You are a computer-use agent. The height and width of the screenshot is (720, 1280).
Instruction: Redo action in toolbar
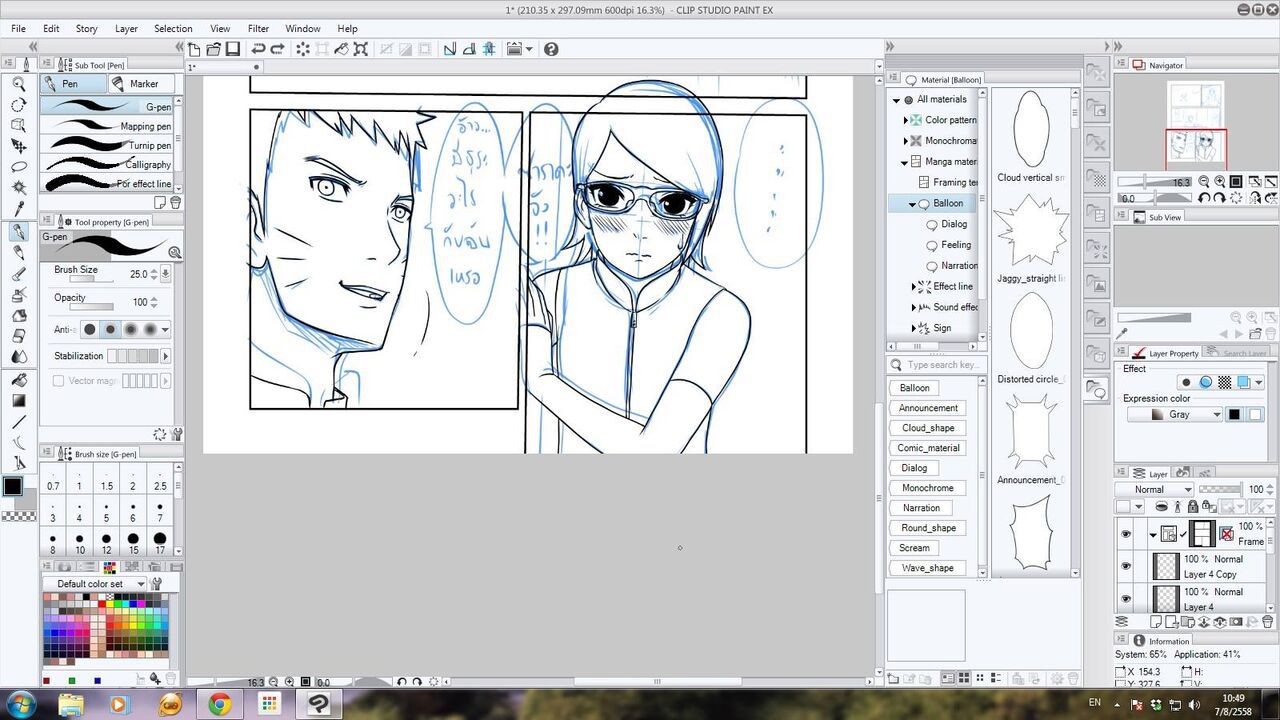277,49
